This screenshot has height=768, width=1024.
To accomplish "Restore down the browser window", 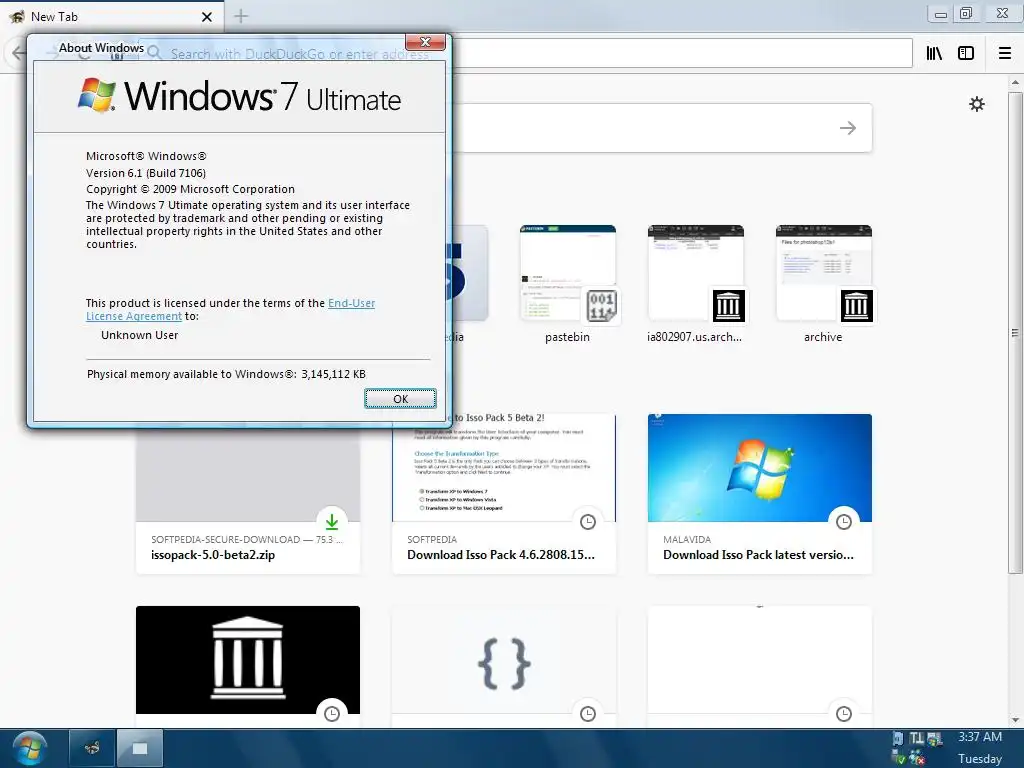I will [966, 14].
